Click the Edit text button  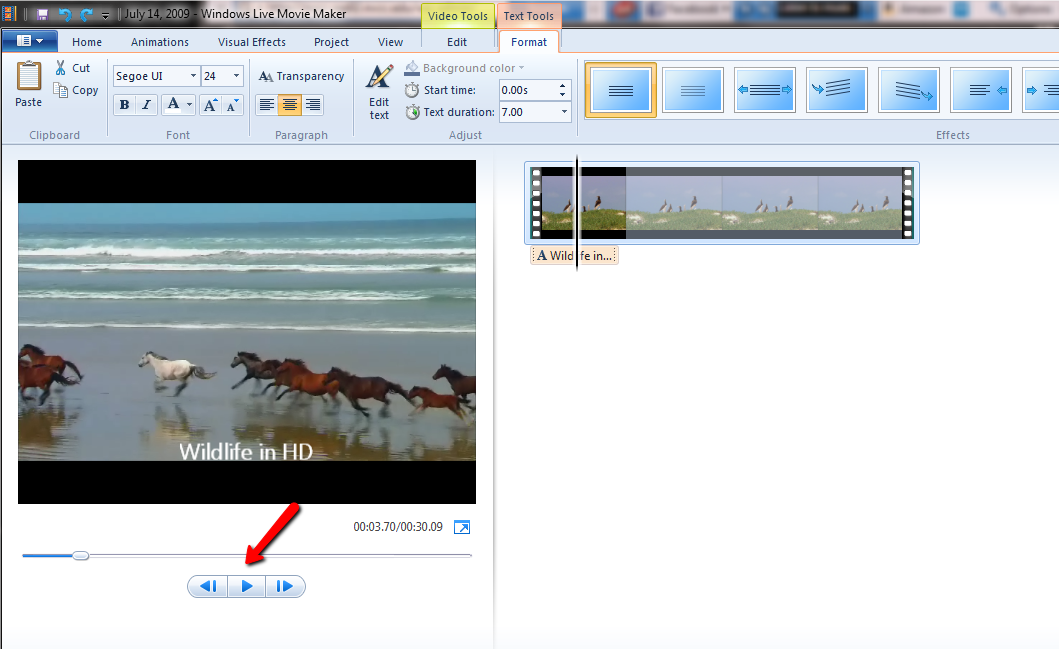[x=379, y=93]
